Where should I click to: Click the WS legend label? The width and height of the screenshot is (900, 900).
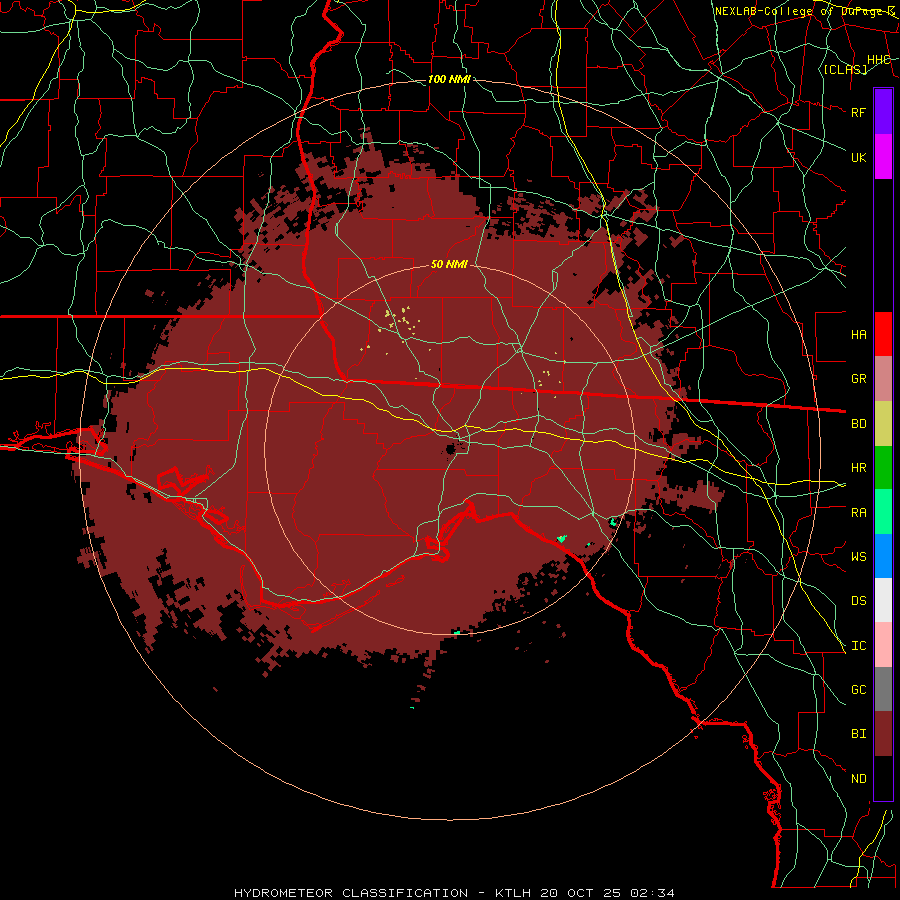click(858, 557)
